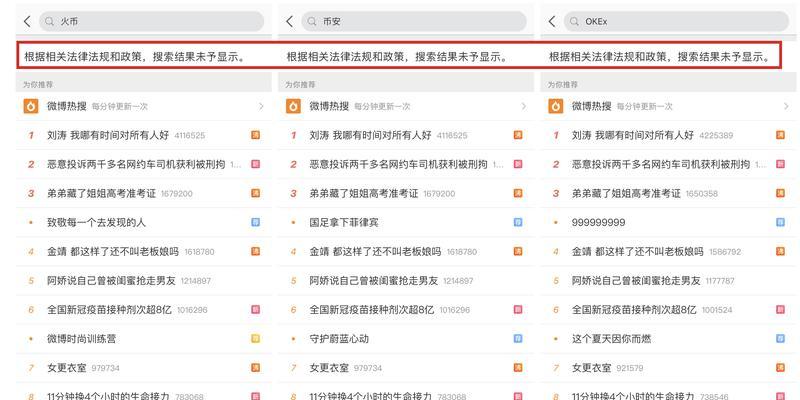Screen dimensions: 800x400
Task: Open 弟弟藏了姐姐高考准考证 in 币安 panel
Action: click(364, 193)
